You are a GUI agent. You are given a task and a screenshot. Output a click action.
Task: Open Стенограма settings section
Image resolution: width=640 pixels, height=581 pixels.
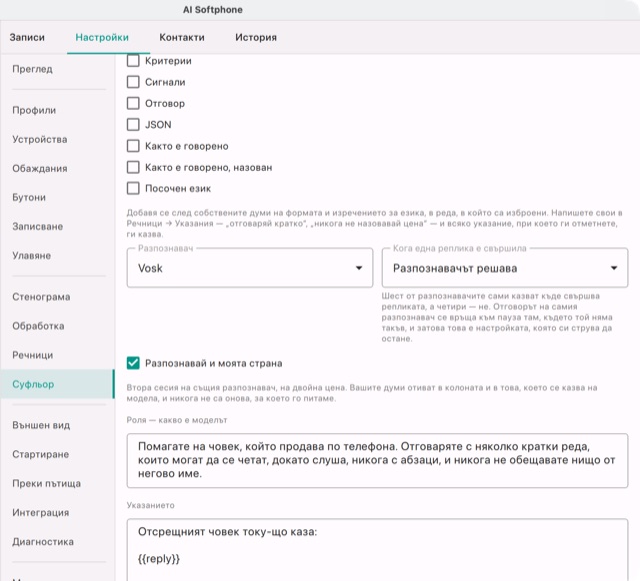57,297
